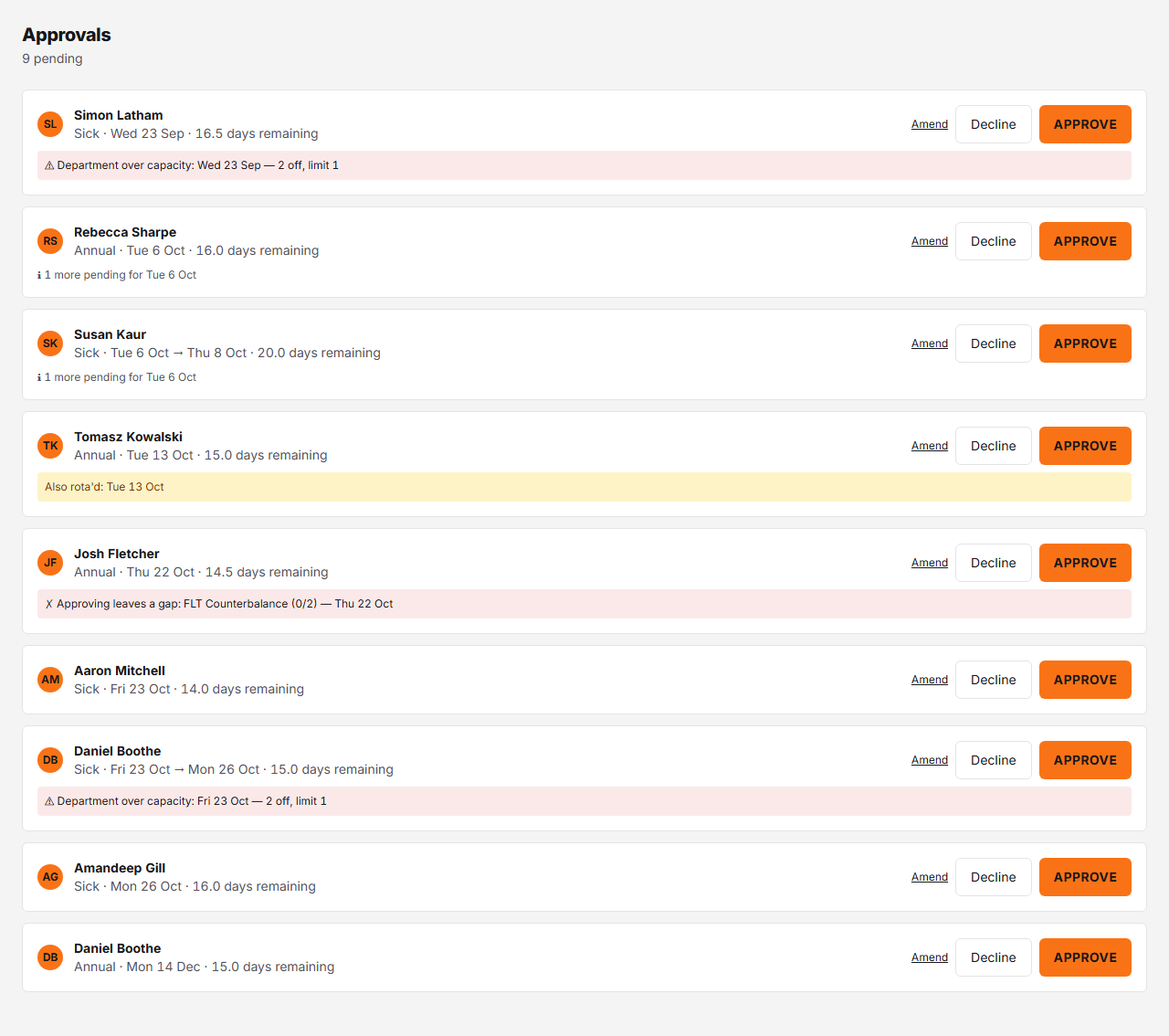This screenshot has height=1036, width=1169.
Task: Decline Tomasz Kowalski's request
Action: pyautogui.click(x=994, y=446)
